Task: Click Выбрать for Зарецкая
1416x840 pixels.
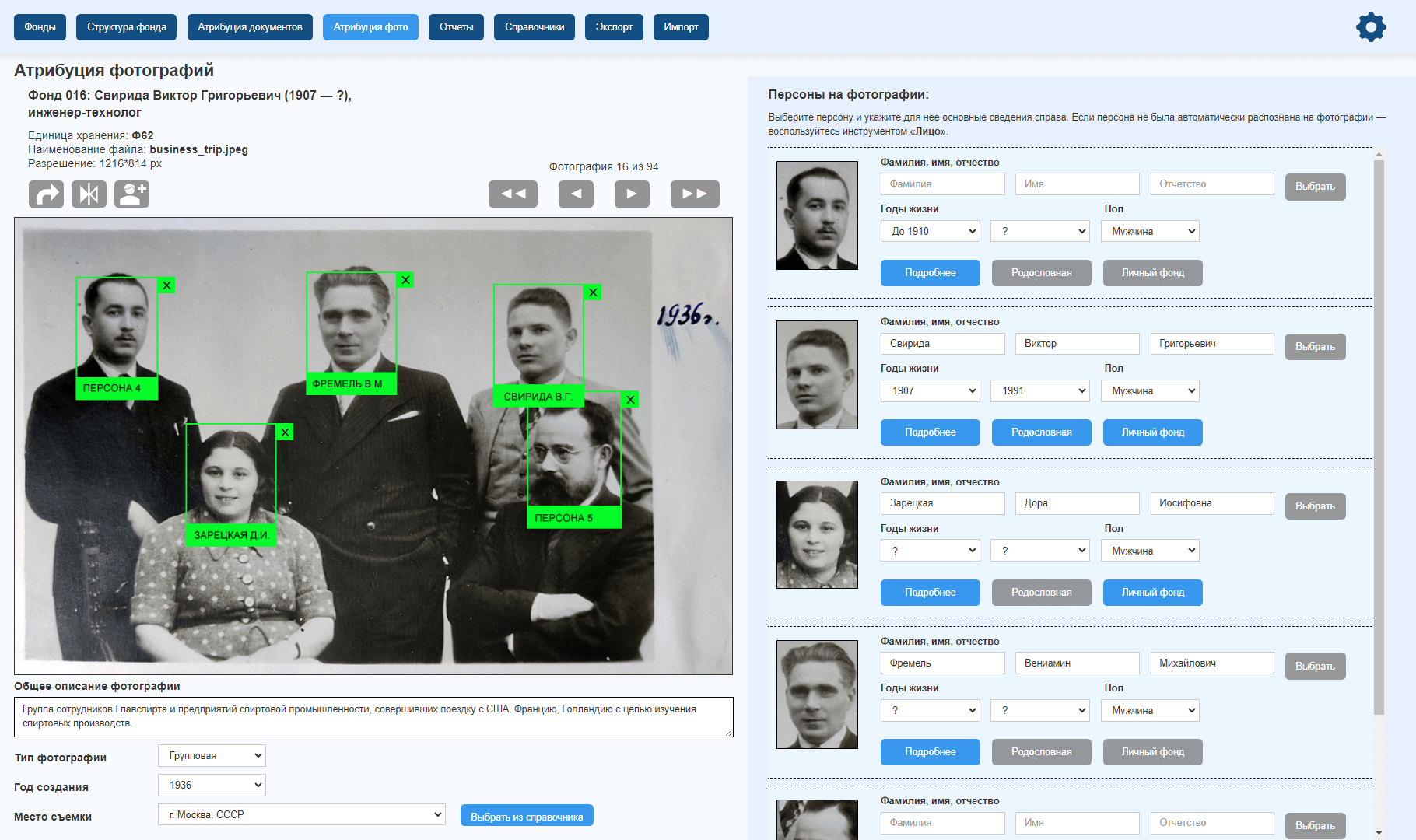Action: 1315,506
